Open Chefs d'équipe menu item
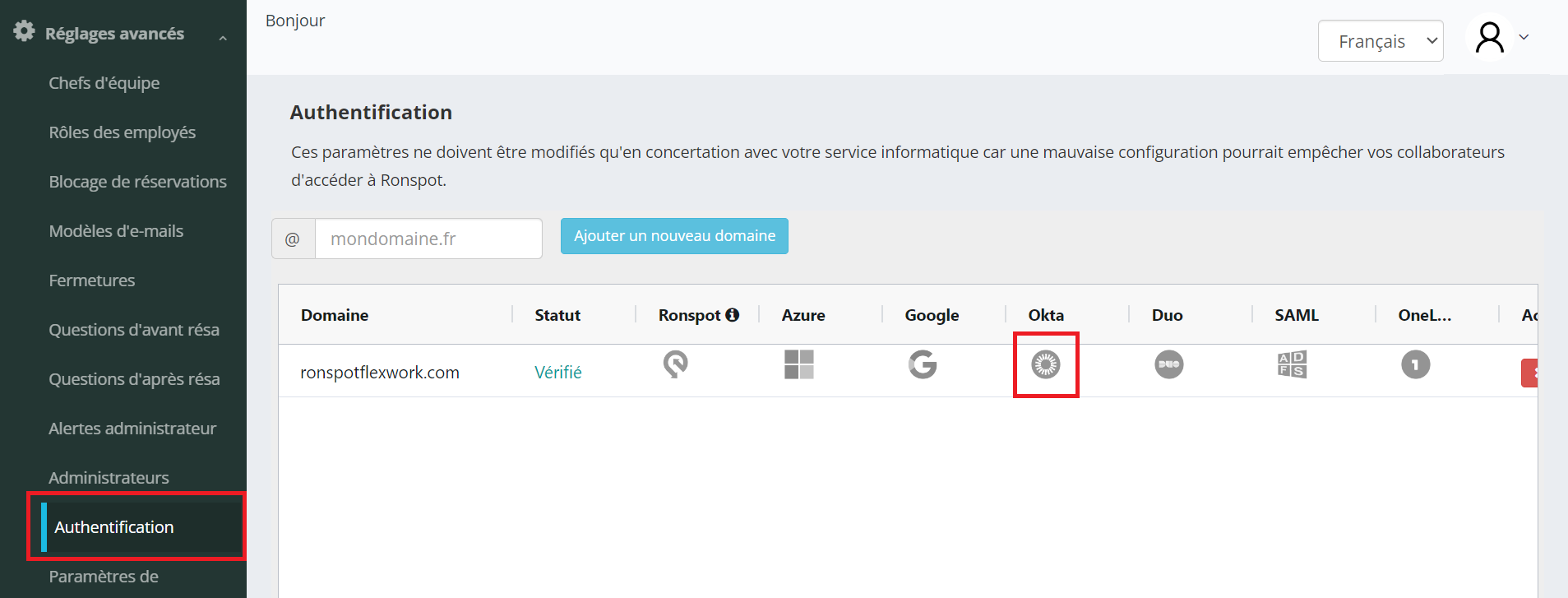This screenshot has width=1568, height=598. coord(104,83)
